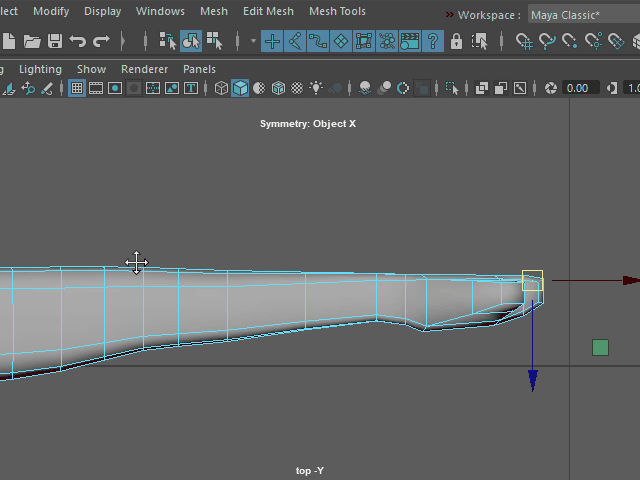Toggle the viewport grid display
The image size is (640, 480).
coord(77,88)
